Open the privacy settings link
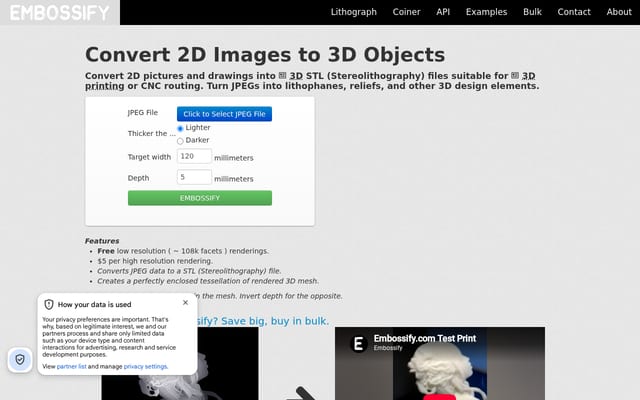Viewport: 640px width, 400px height. [x=145, y=367]
